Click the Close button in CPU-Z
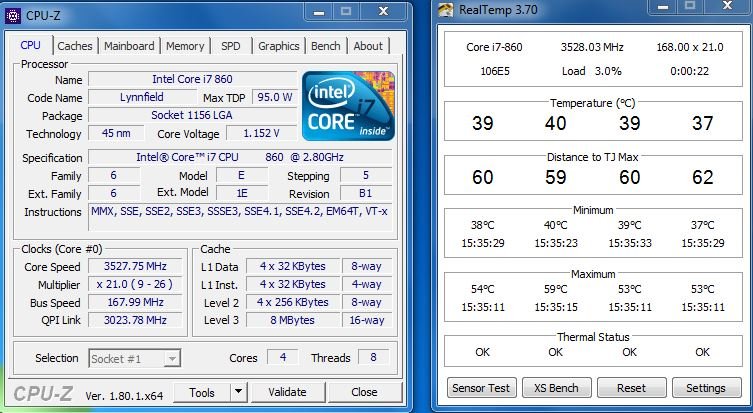Viewport: 753px width, 413px height. 364,392
